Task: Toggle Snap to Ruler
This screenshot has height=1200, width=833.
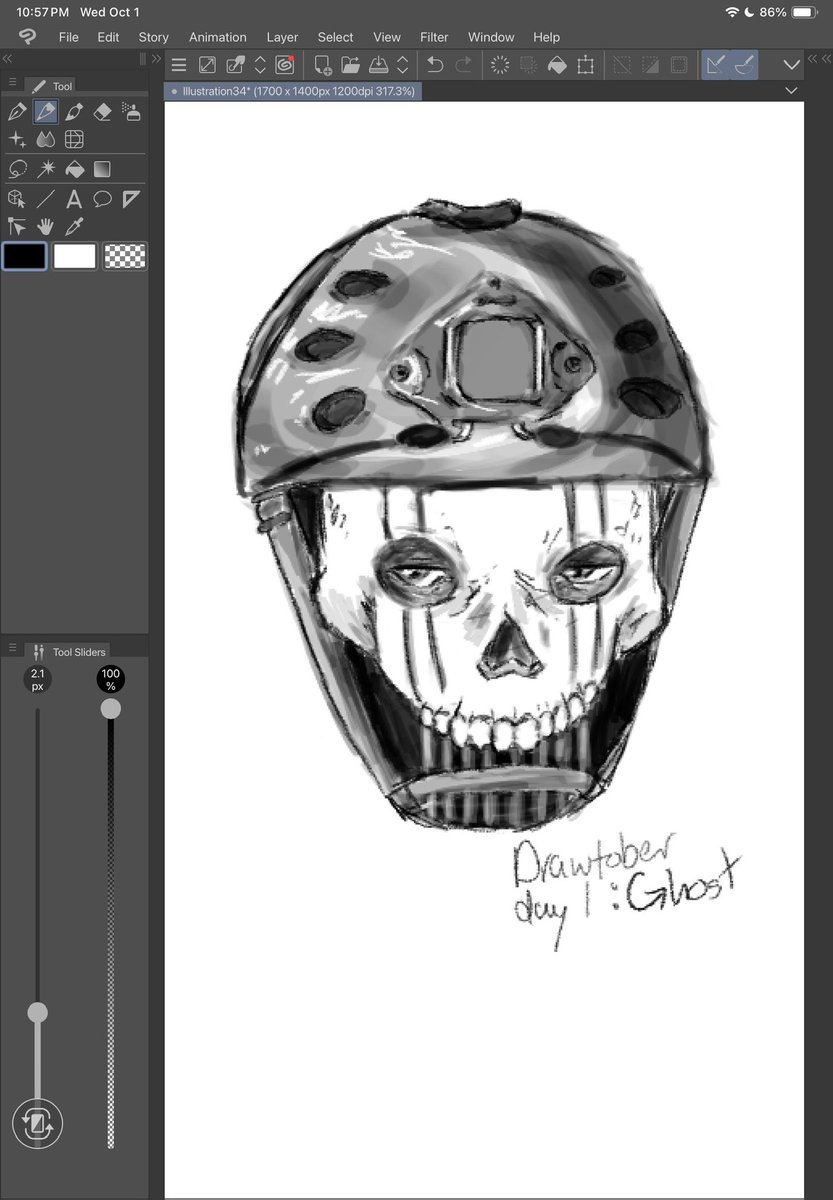Action: (715, 66)
